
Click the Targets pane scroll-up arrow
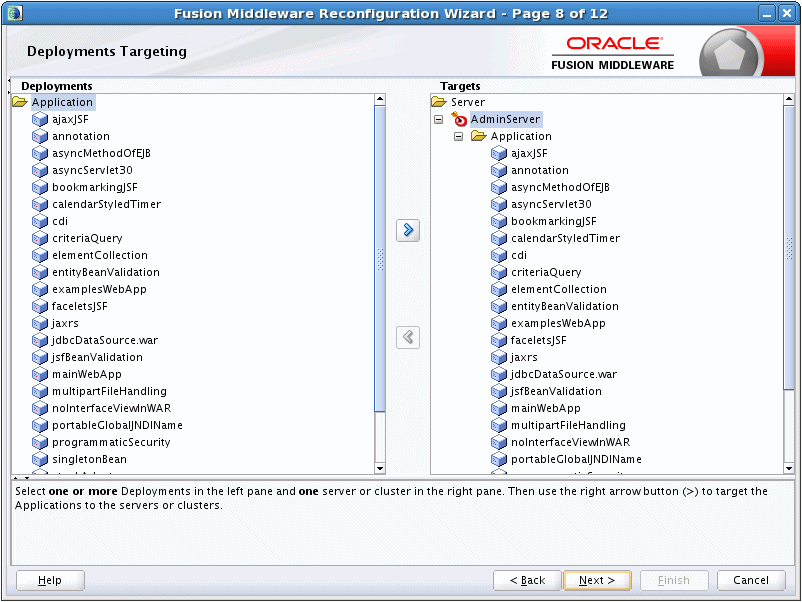(788, 99)
